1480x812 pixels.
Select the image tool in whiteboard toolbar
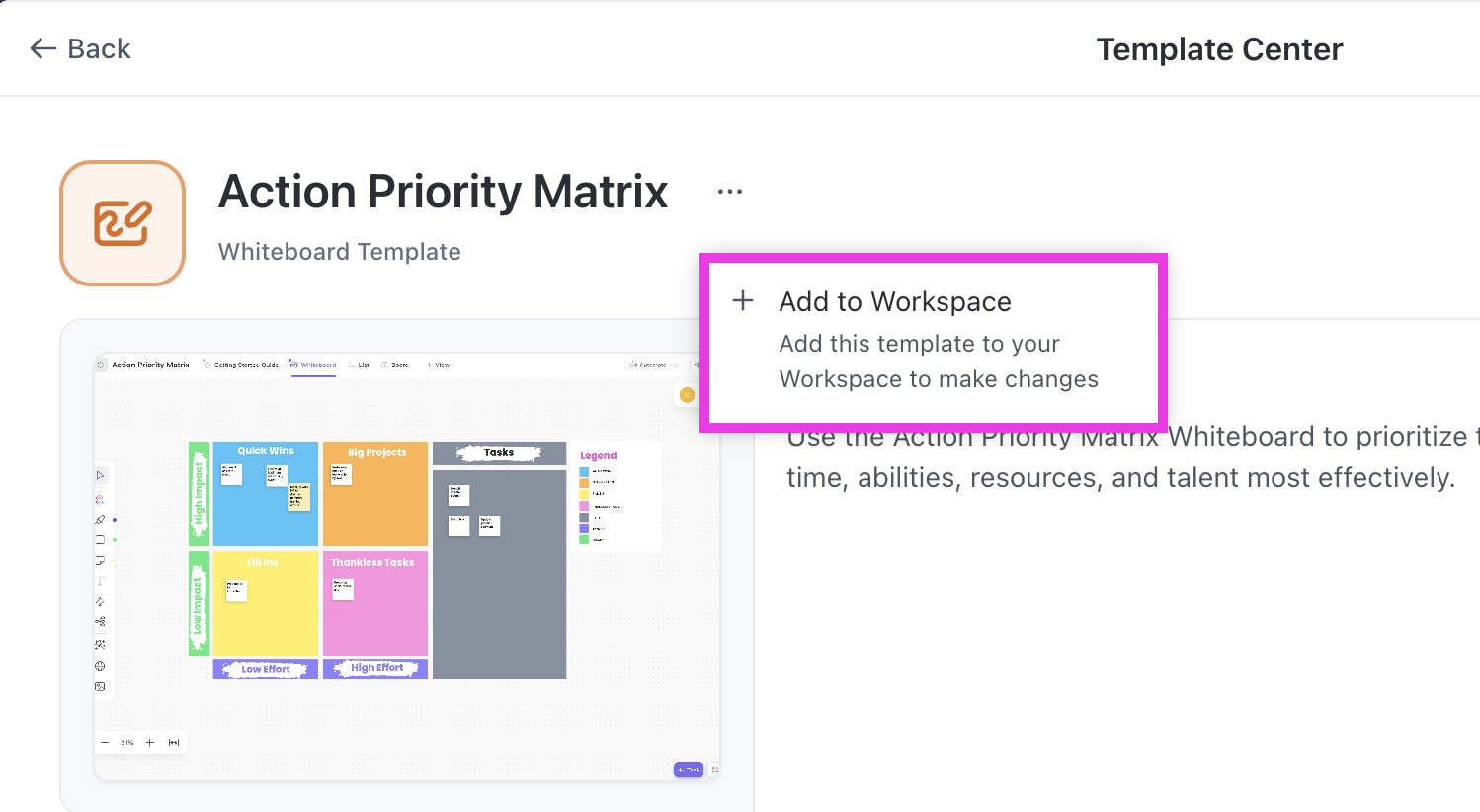[x=100, y=687]
